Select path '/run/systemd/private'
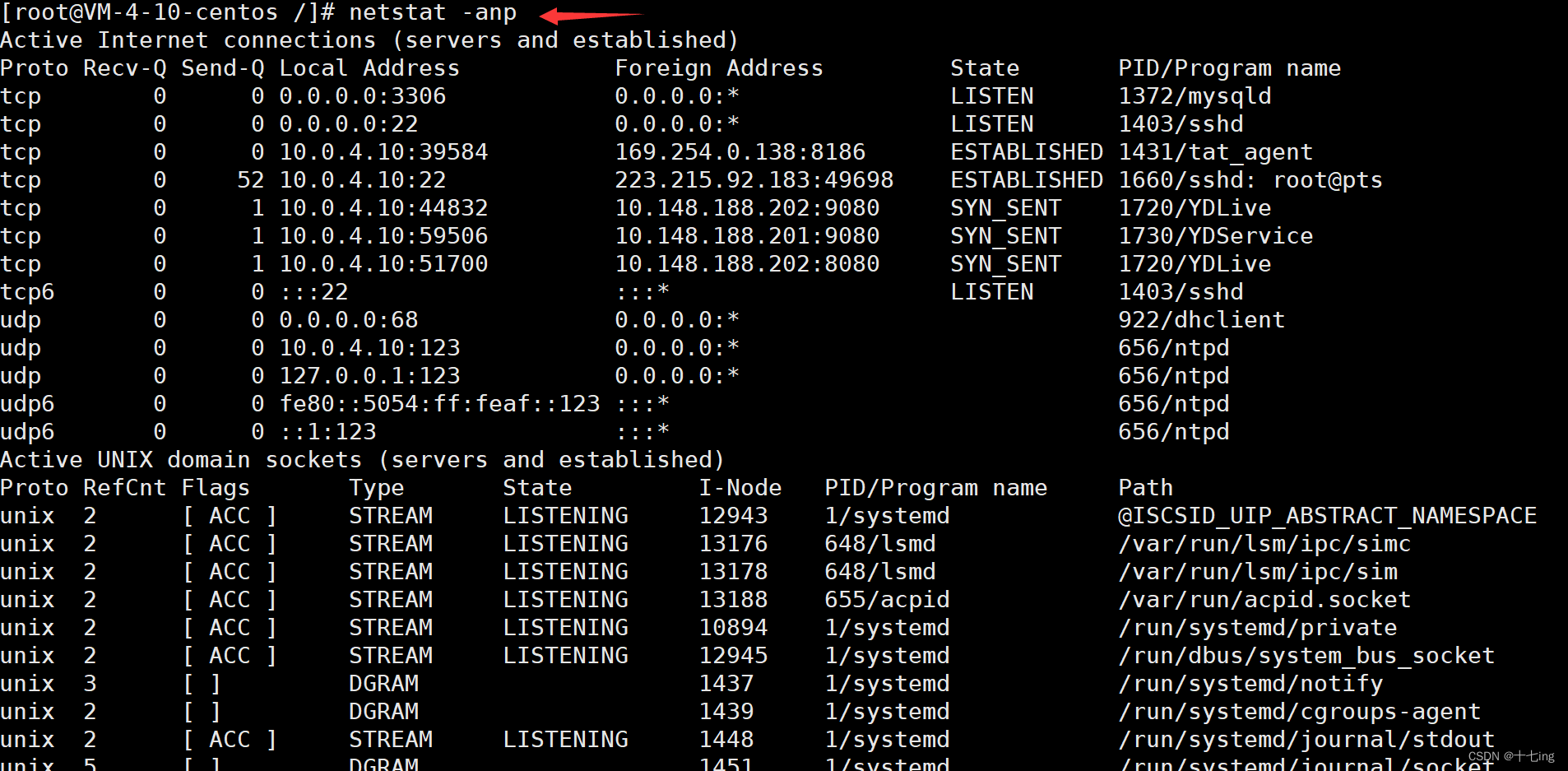Viewport: 1568px width, 771px height. (1258, 628)
